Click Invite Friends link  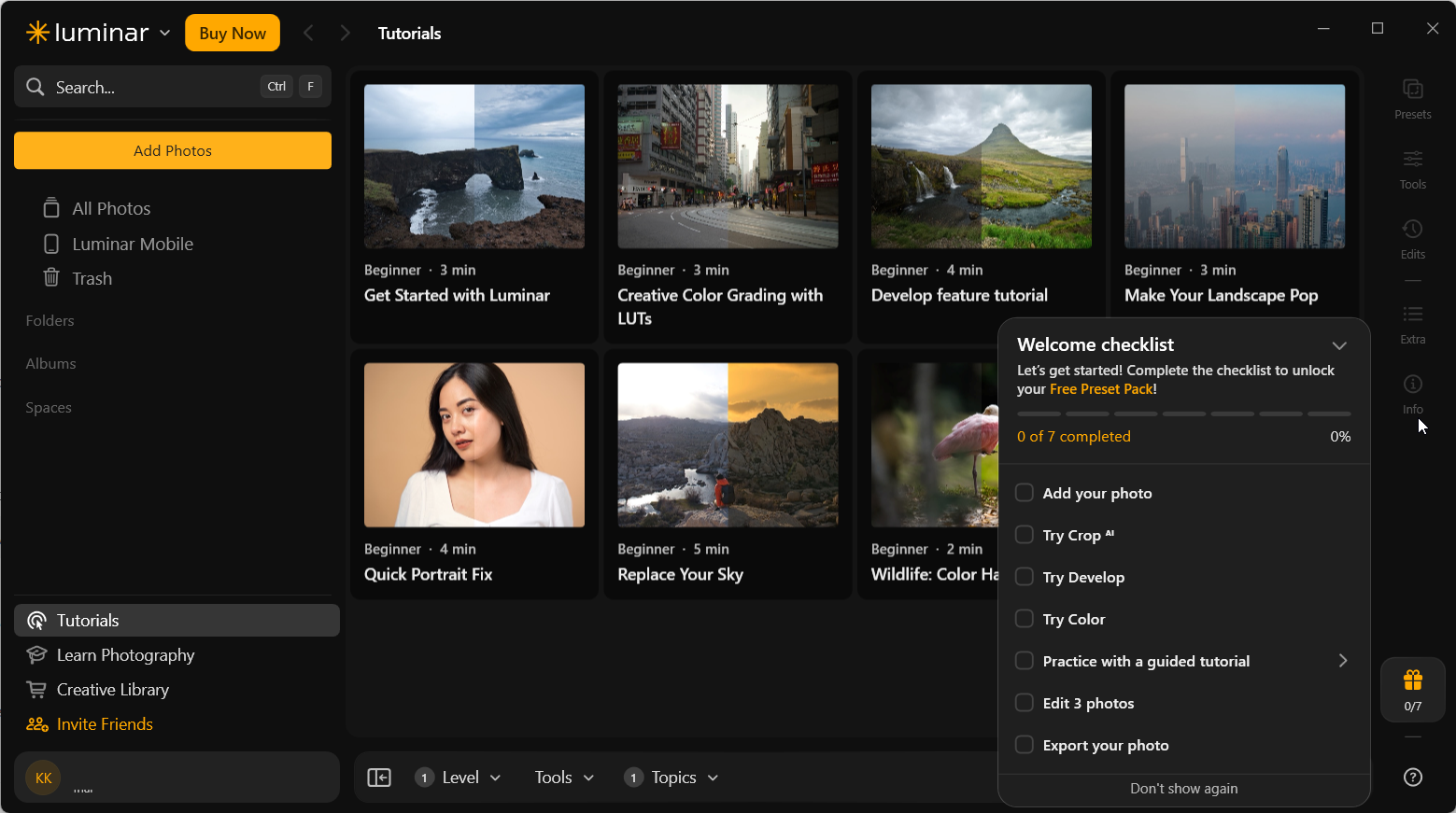click(90, 724)
